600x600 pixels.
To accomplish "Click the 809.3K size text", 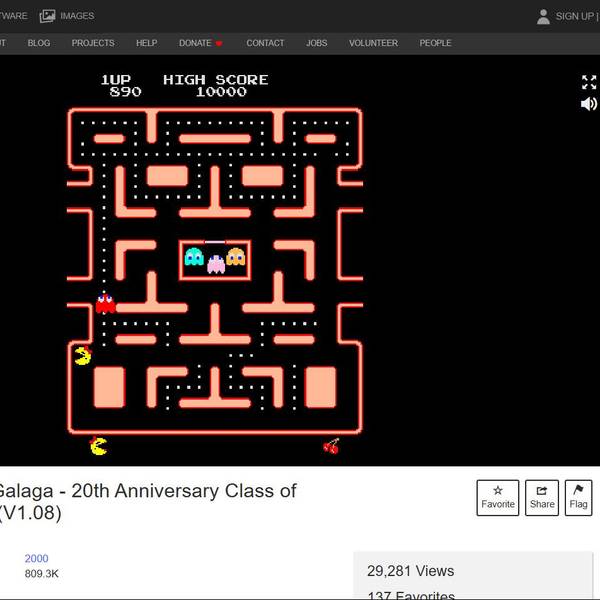I will [42, 574].
